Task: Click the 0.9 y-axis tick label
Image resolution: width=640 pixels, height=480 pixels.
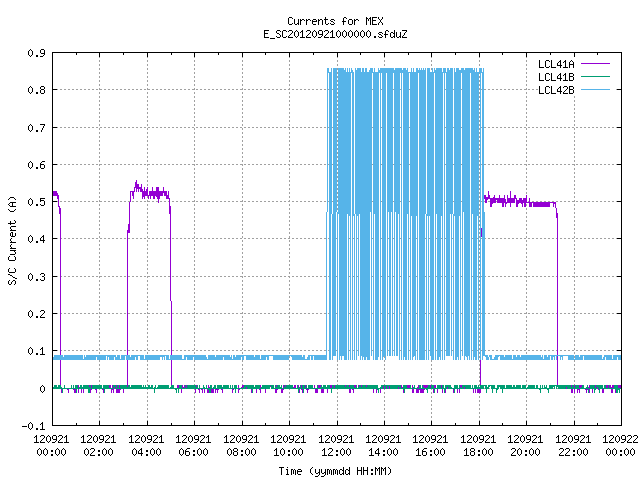Action: pyautogui.click(x=36, y=53)
